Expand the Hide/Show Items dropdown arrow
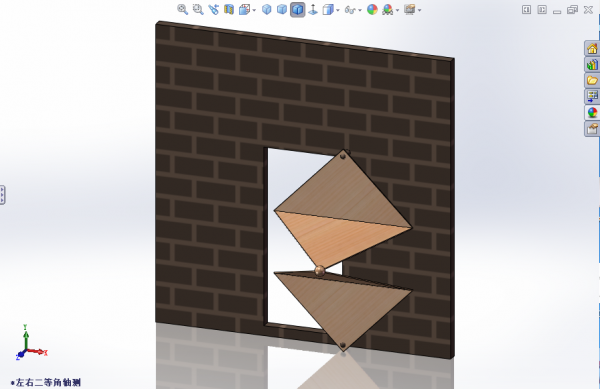The height and width of the screenshot is (389, 600). tap(360, 10)
